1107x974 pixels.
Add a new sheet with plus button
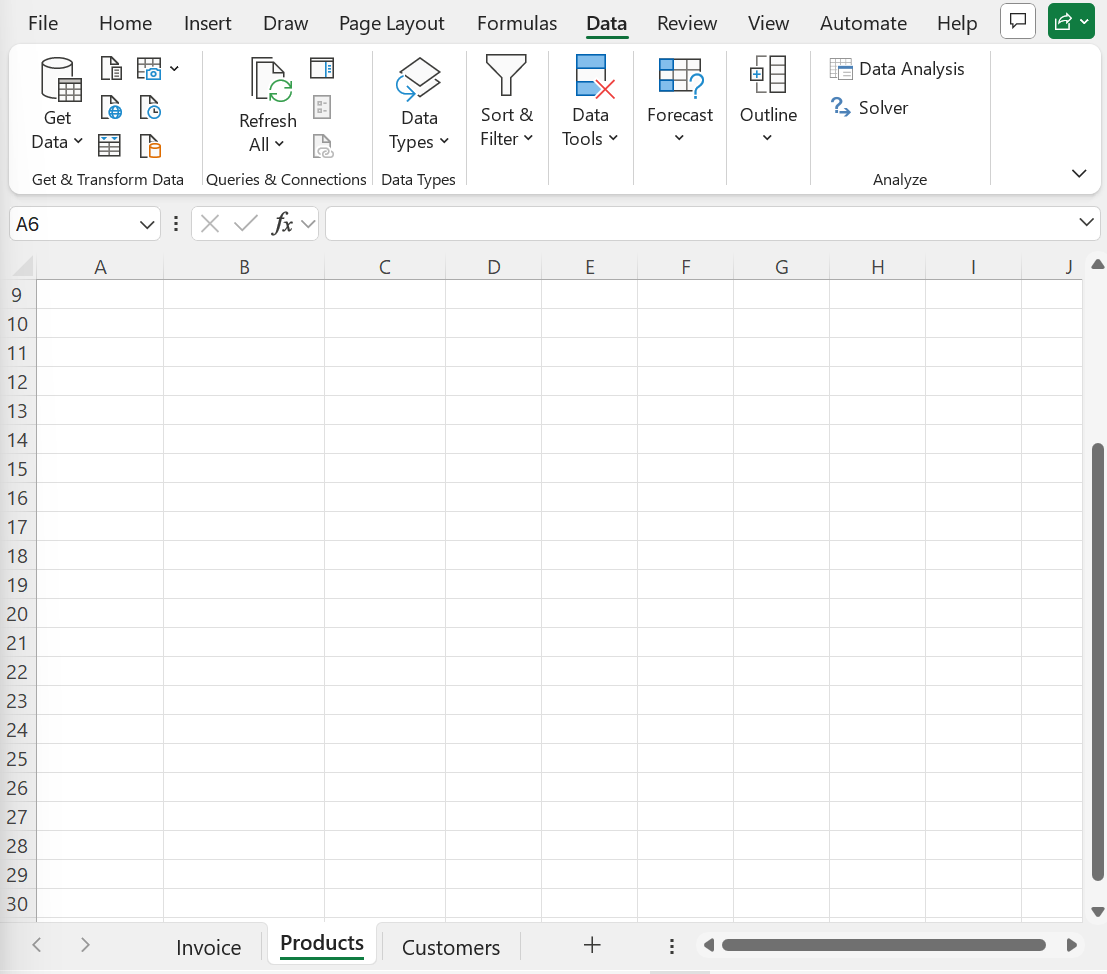(592, 945)
